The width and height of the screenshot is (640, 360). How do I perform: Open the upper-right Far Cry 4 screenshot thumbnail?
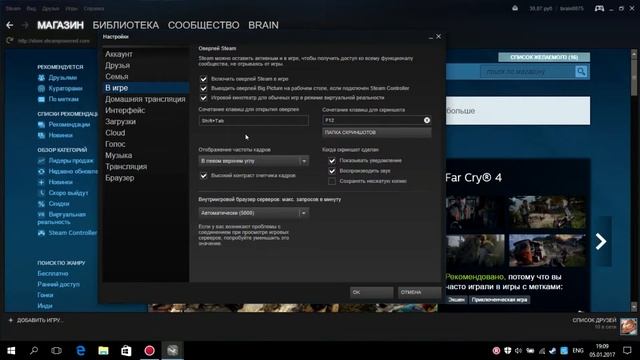point(547,212)
